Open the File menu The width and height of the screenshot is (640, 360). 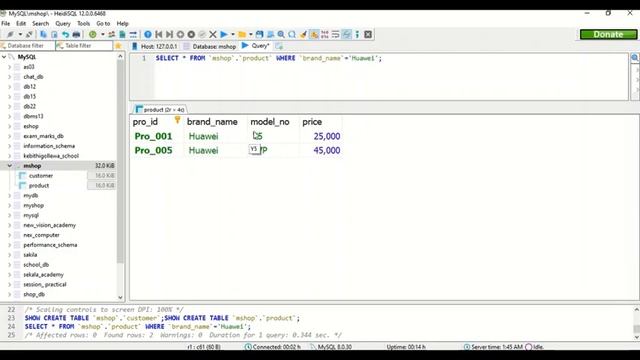(6, 24)
